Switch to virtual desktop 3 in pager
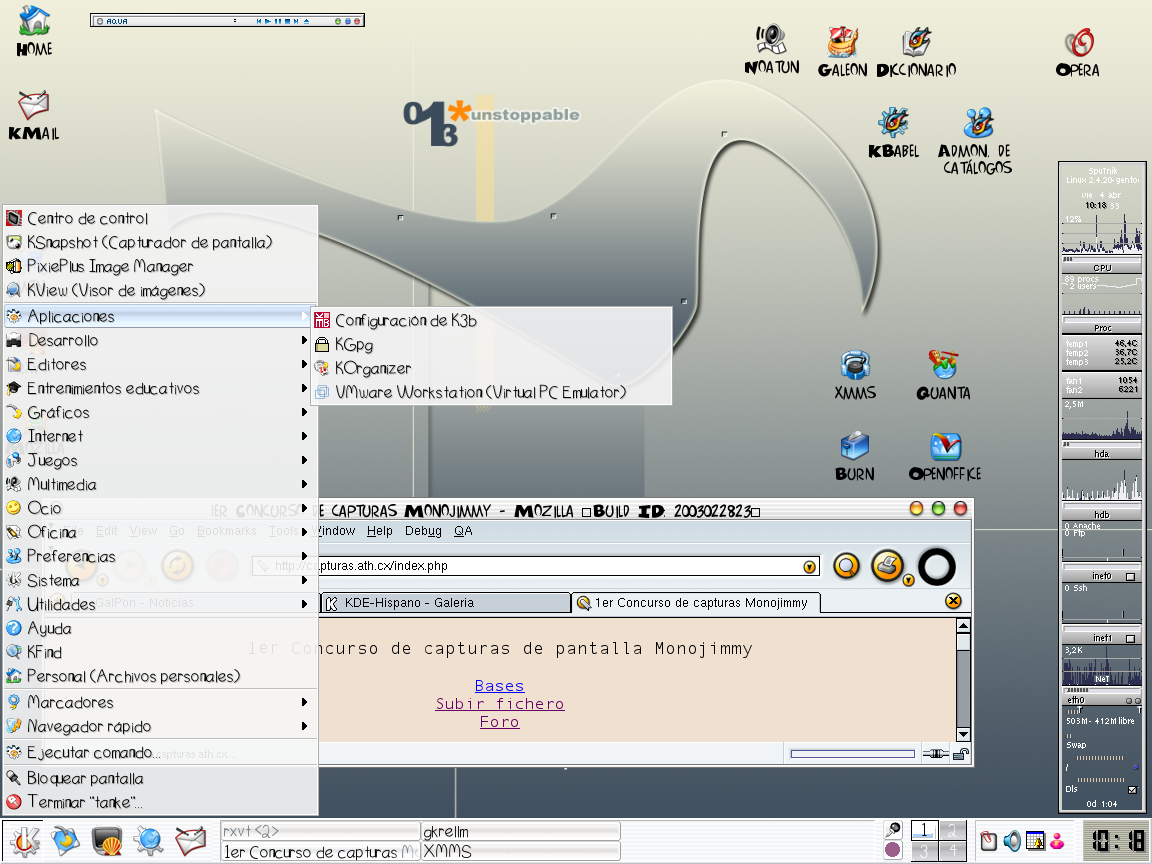 pos(924,851)
